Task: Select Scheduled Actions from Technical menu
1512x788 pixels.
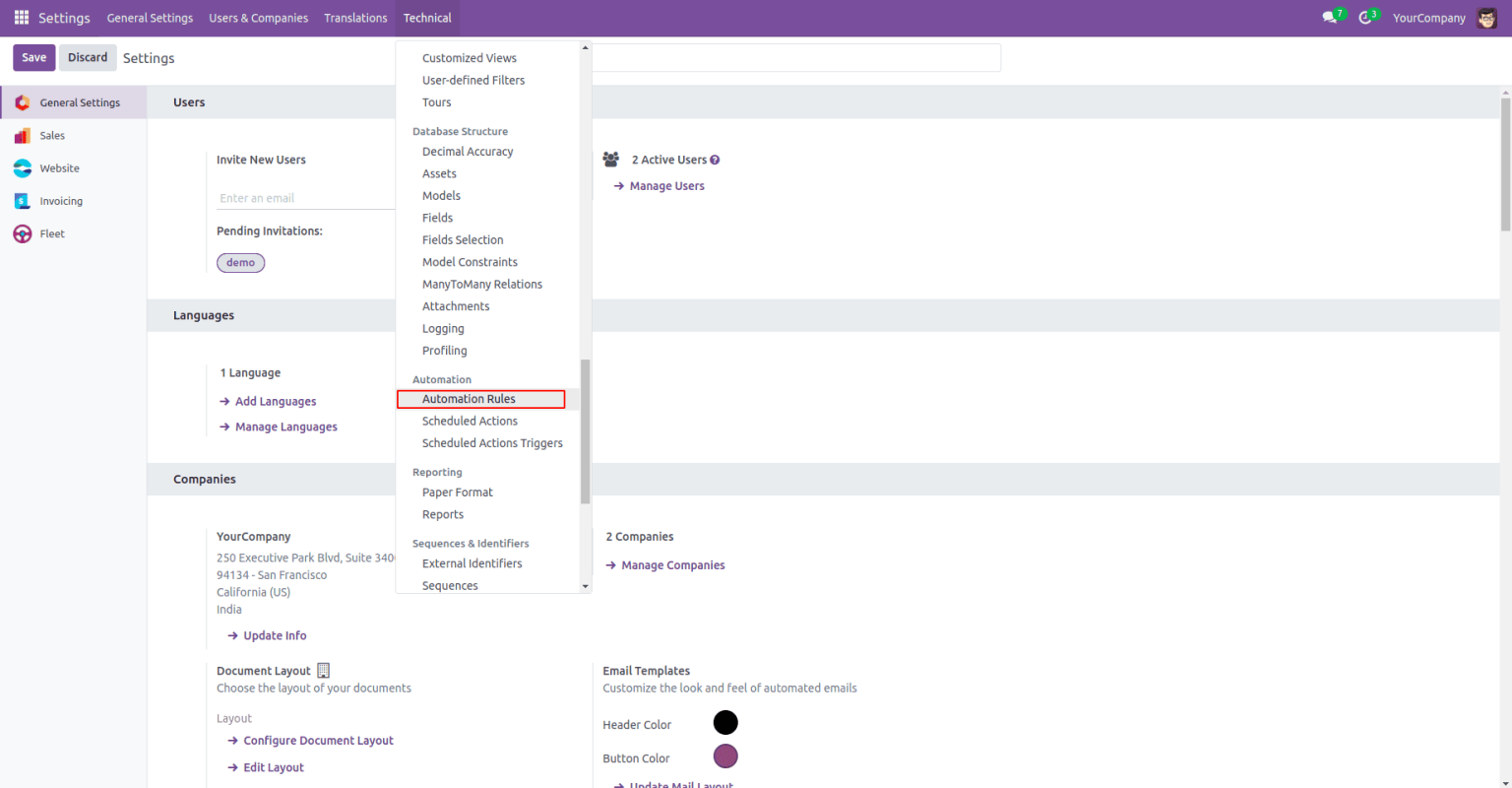Action: click(x=470, y=421)
